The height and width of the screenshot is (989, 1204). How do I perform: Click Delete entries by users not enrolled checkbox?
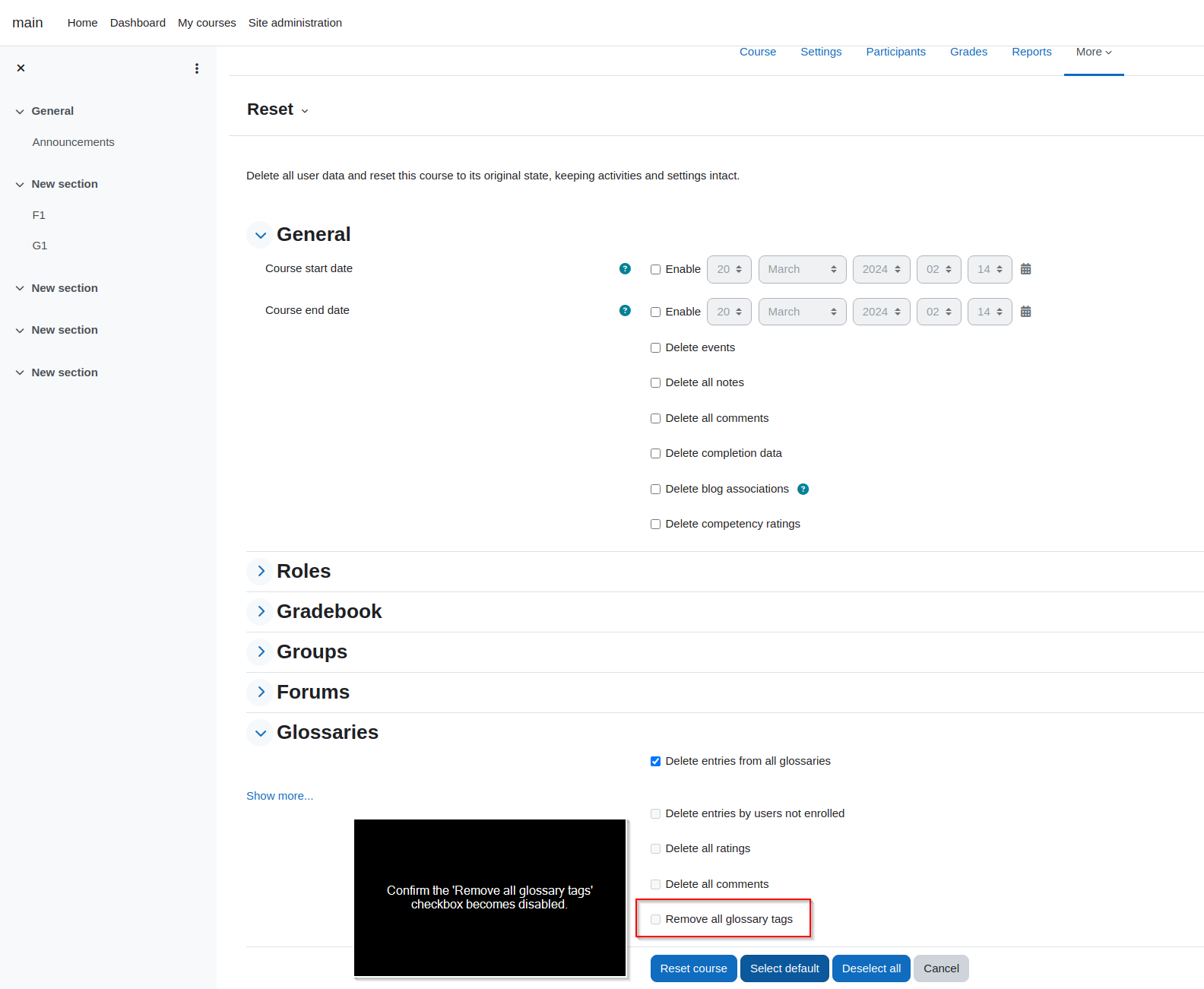pos(655,813)
